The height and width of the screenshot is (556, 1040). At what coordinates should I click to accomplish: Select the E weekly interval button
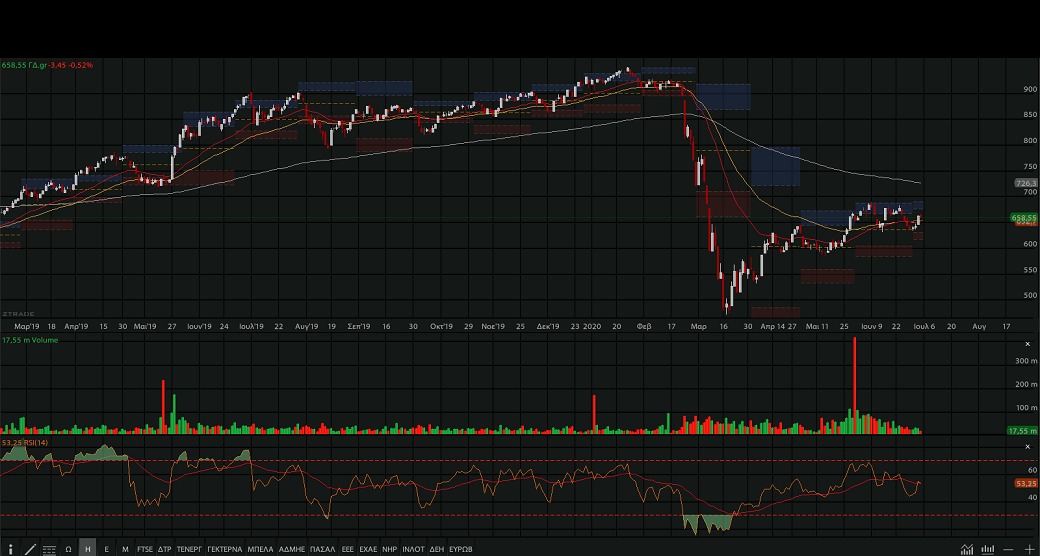tap(106, 549)
